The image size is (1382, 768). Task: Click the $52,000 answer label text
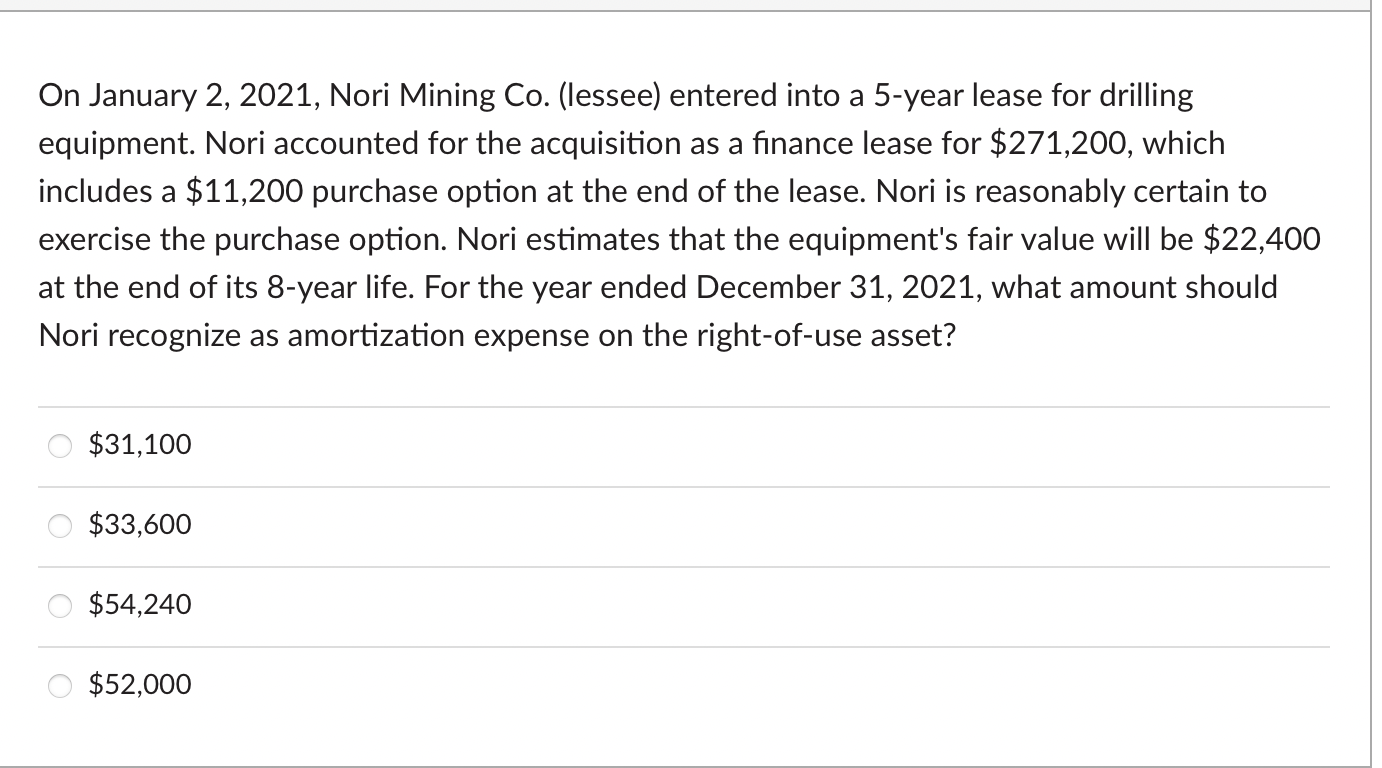tap(139, 685)
